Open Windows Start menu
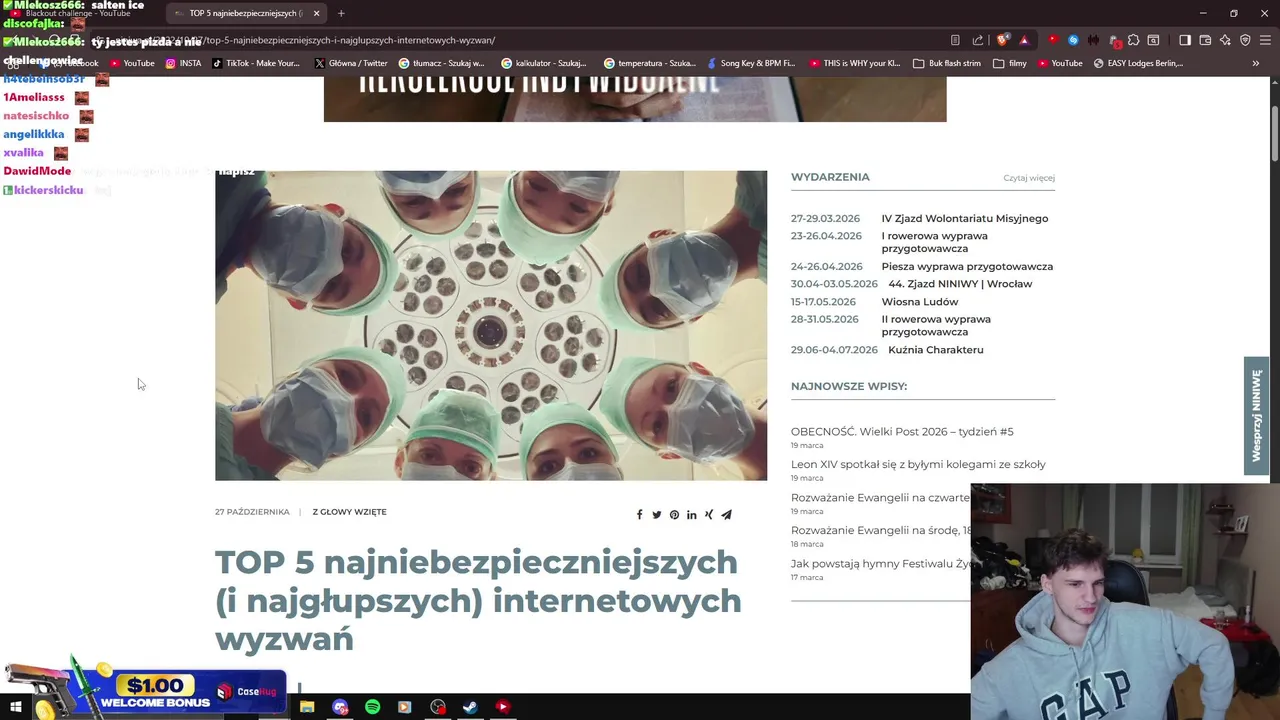This screenshot has width=1280, height=720. [15, 707]
